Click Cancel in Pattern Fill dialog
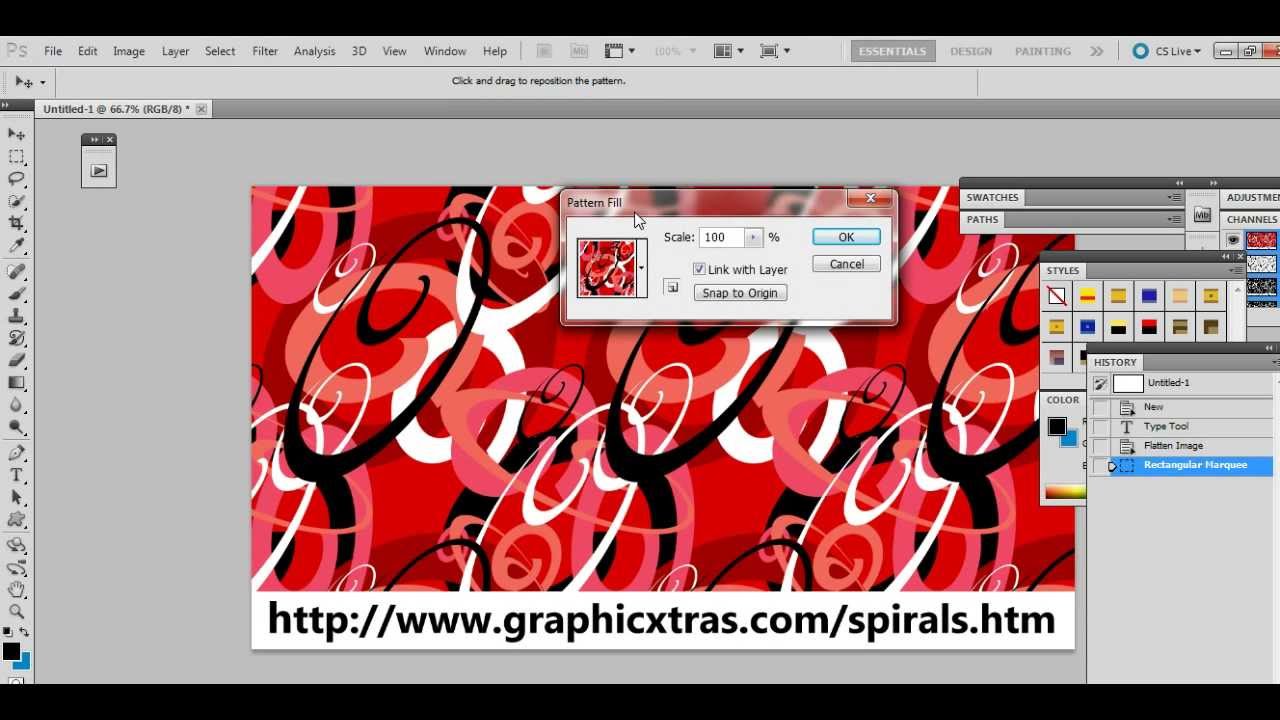 pyautogui.click(x=846, y=265)
